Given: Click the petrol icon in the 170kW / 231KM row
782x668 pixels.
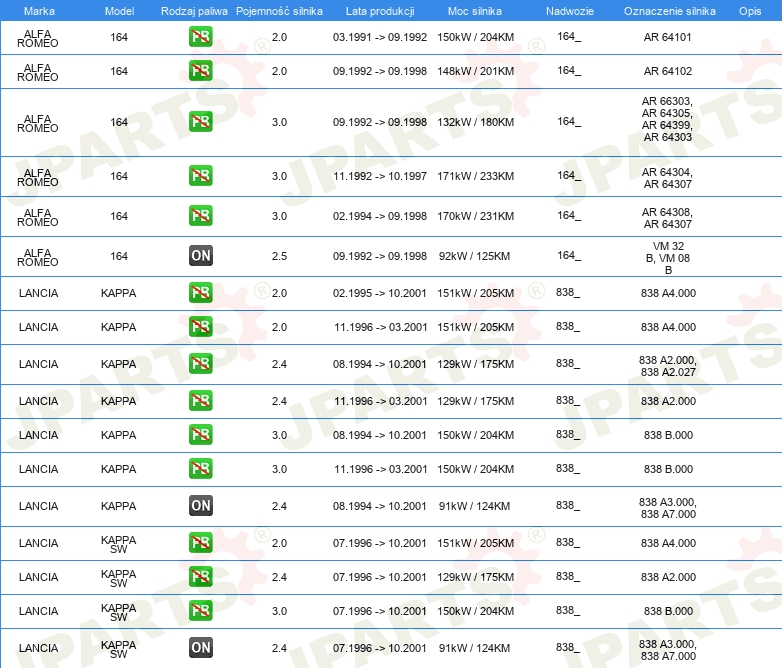Looking at the screenshot, I should 200,216.
